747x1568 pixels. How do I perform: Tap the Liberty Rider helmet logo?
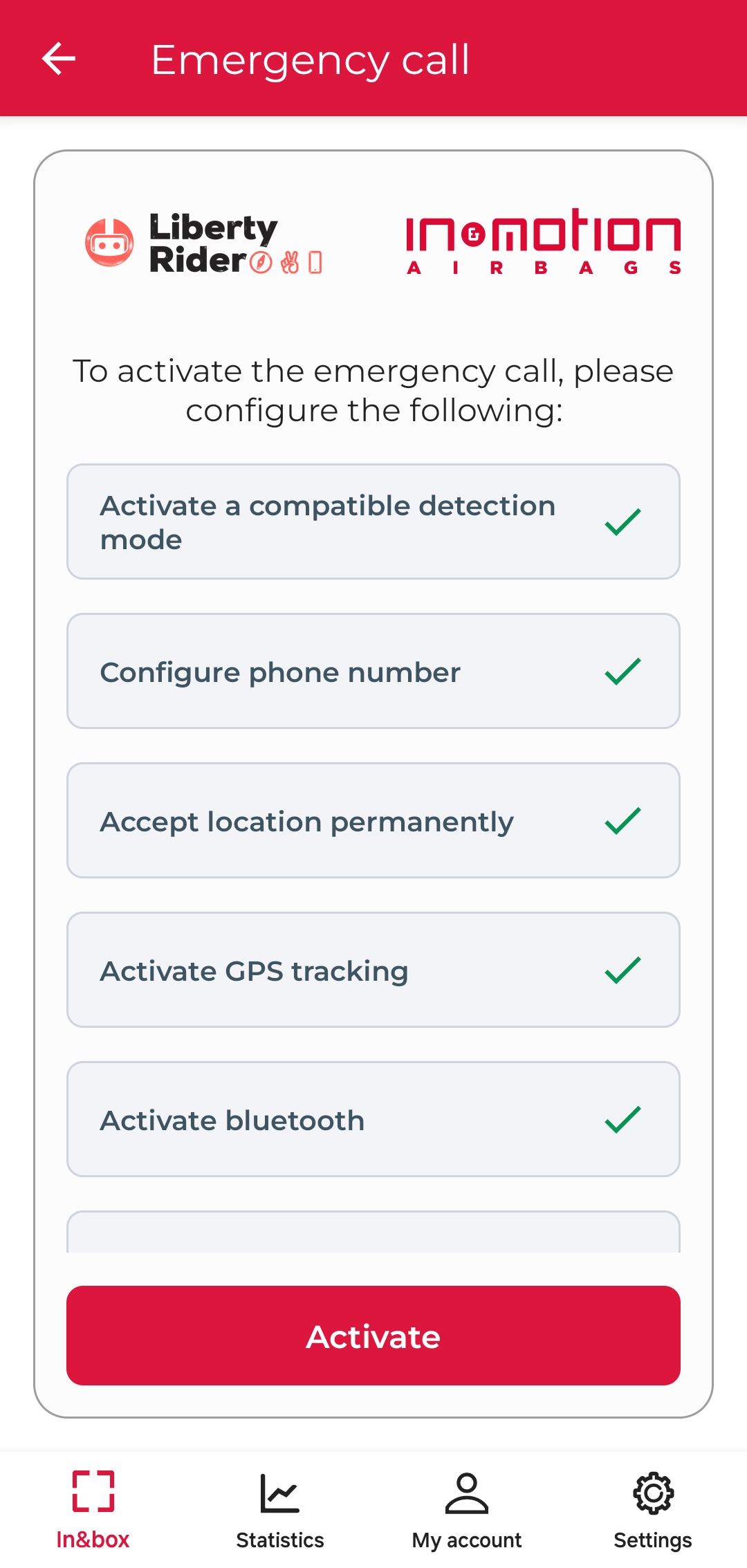coord(109,242)
